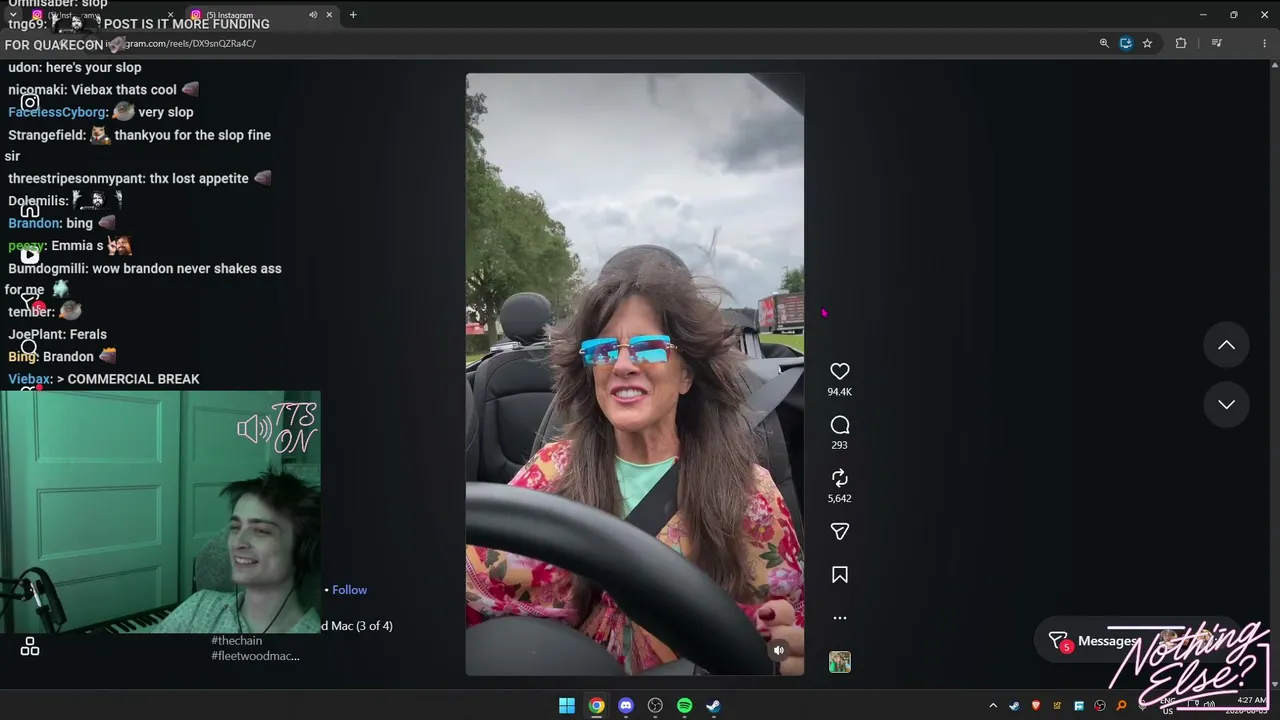The width and height of the screenshot is (1280, 720).
Task: Open Instagram Search in sidebar
Action: (29, 347)
